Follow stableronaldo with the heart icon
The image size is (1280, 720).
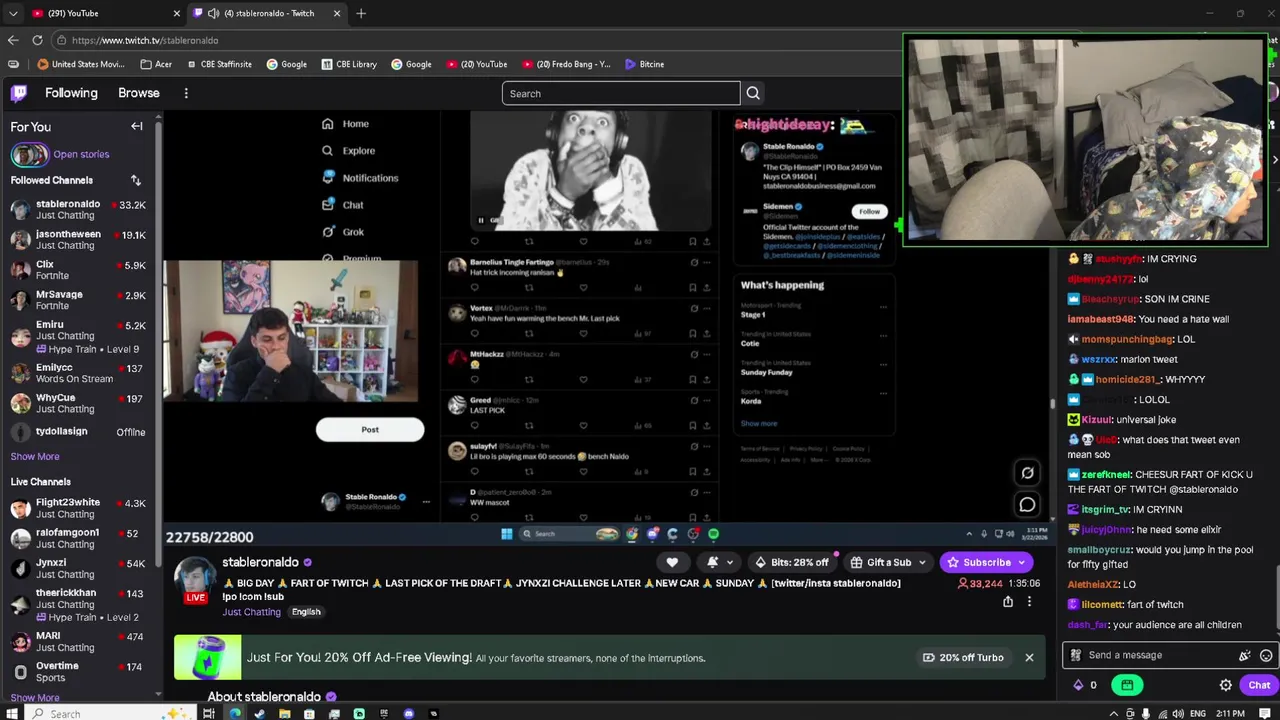pyautogui.click(x=672, y=562)
